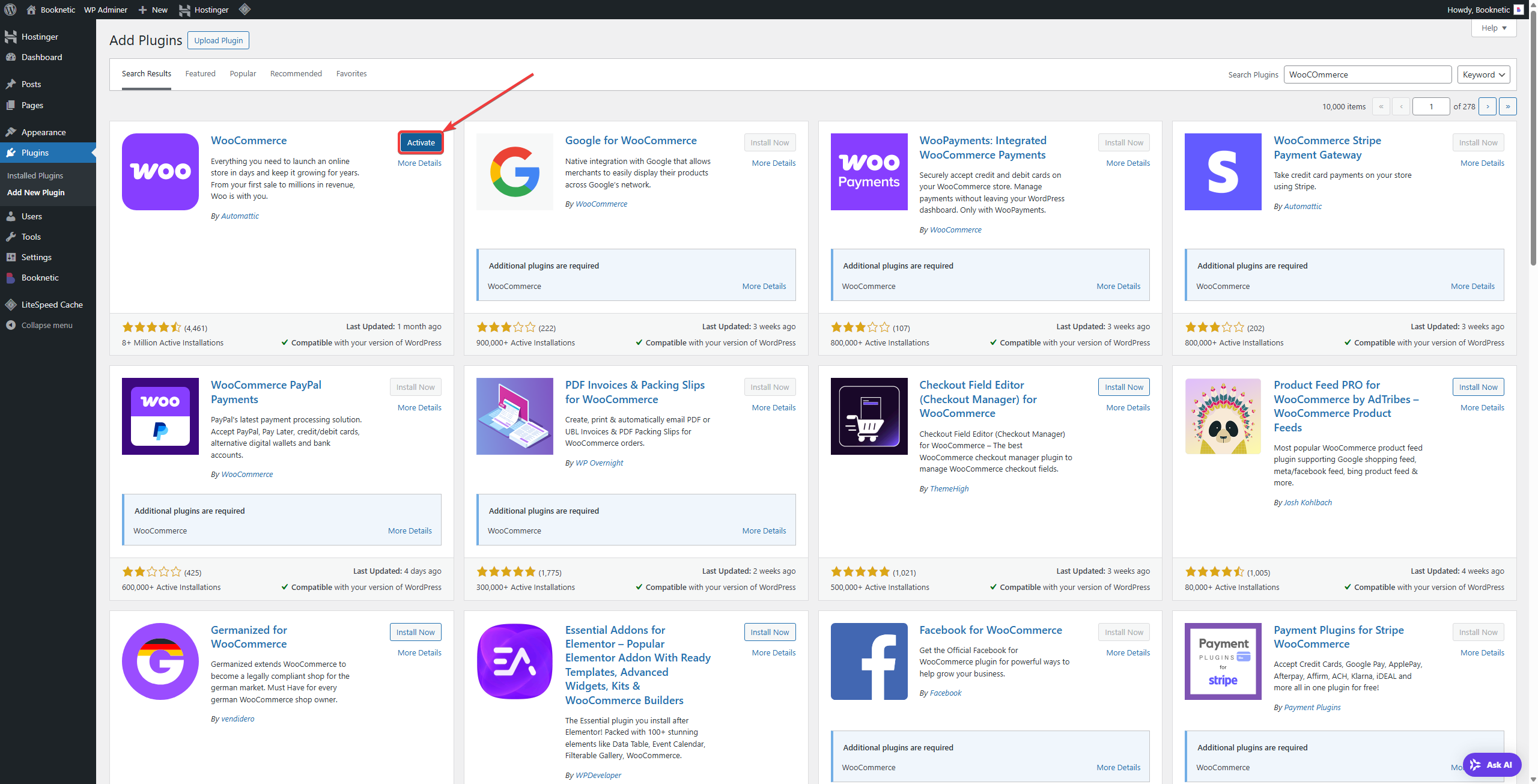Open the Hostinger admin bar item

point(204,10)
